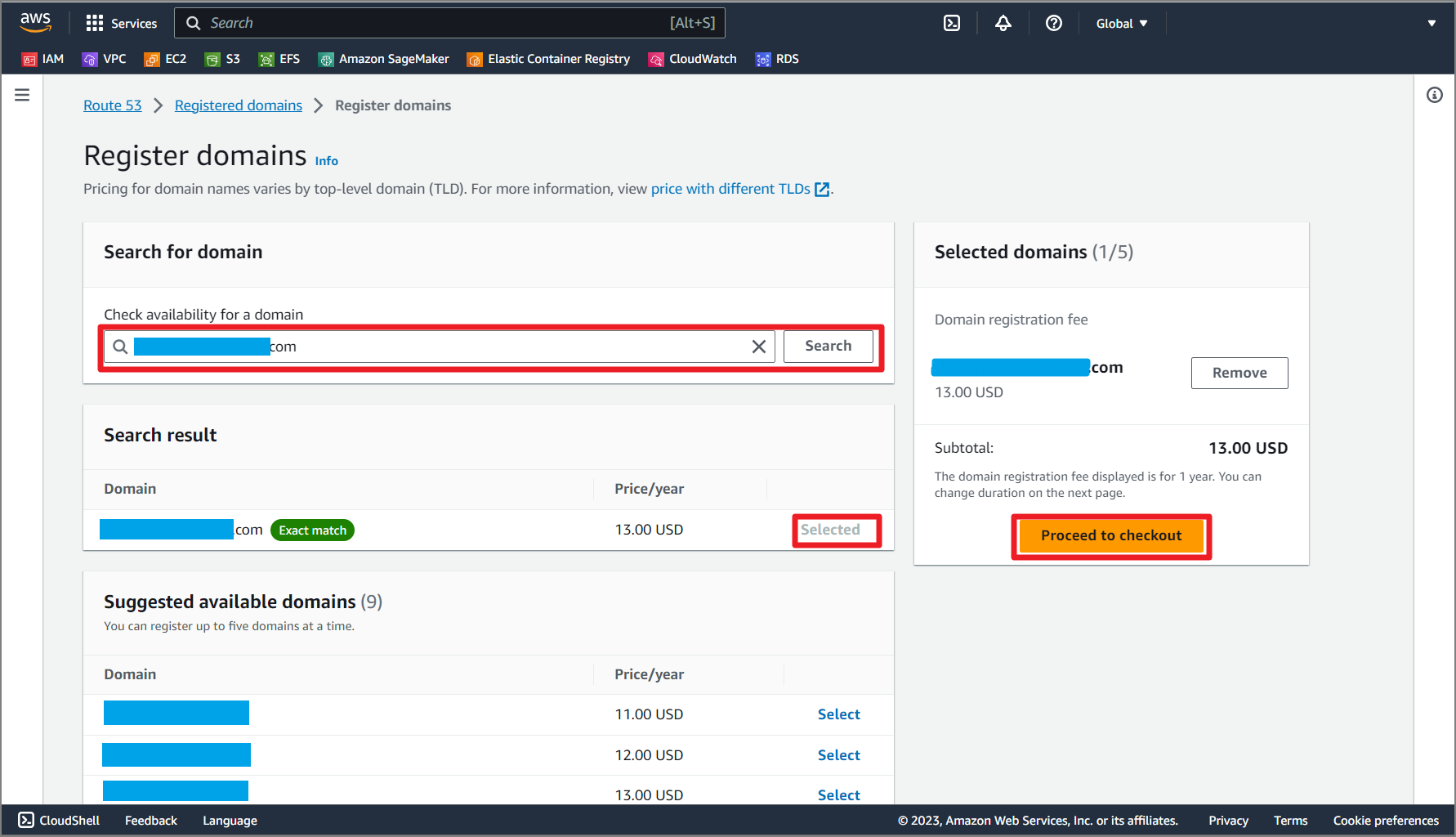Open S3 shortcut in favorites bar

click(222, 59)
